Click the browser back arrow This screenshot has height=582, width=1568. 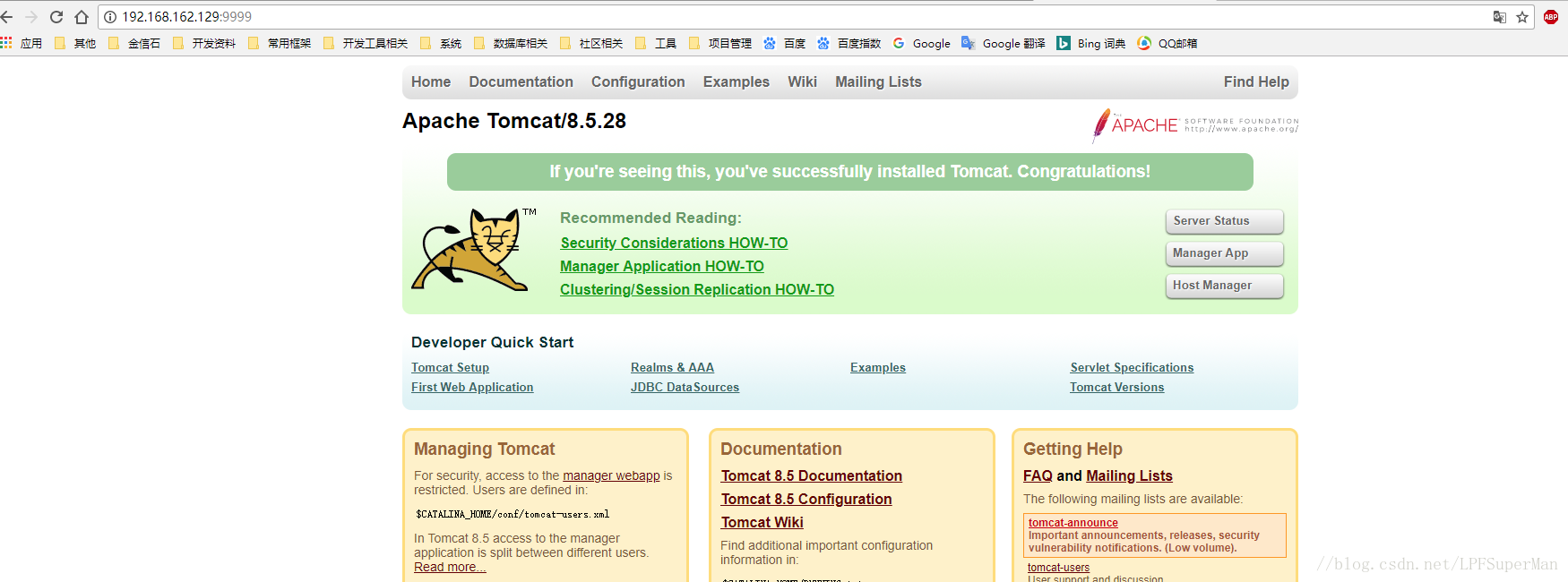point(6,17)
